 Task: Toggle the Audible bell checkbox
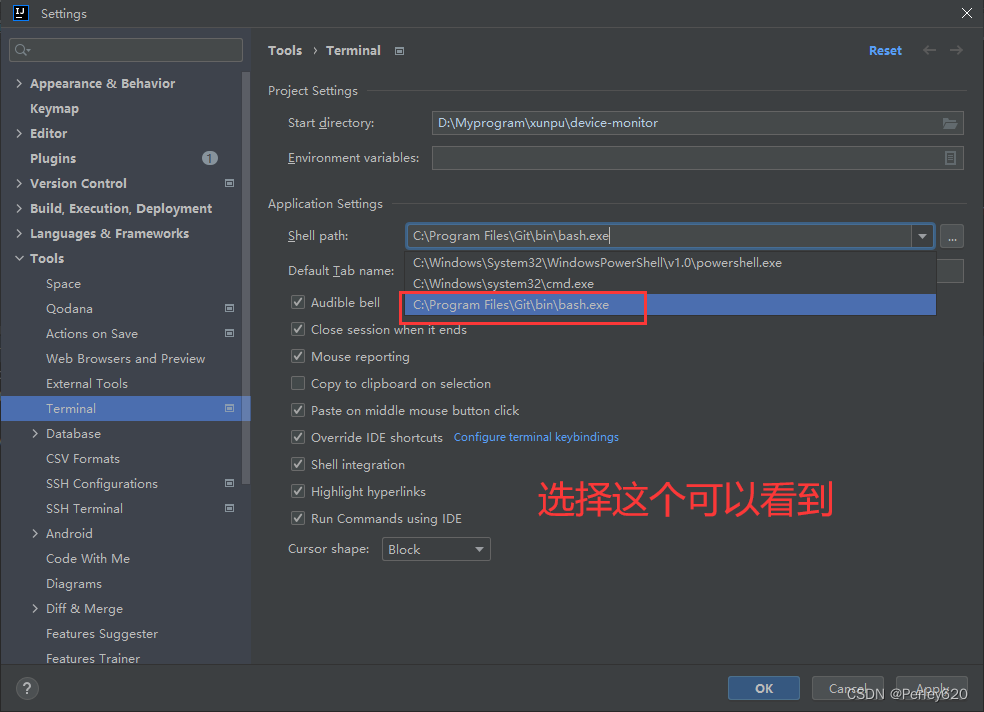(x=298, y=302)
